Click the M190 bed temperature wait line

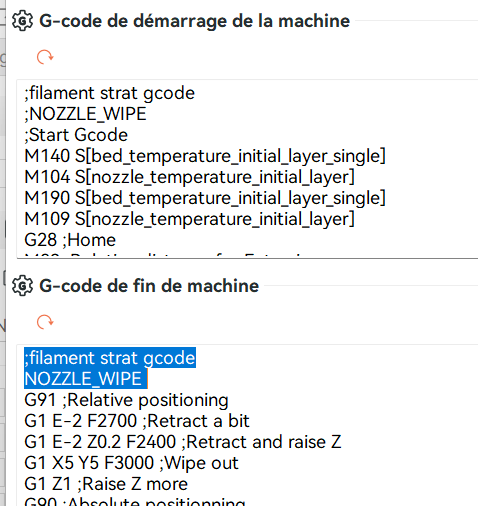tap(205, 198)
